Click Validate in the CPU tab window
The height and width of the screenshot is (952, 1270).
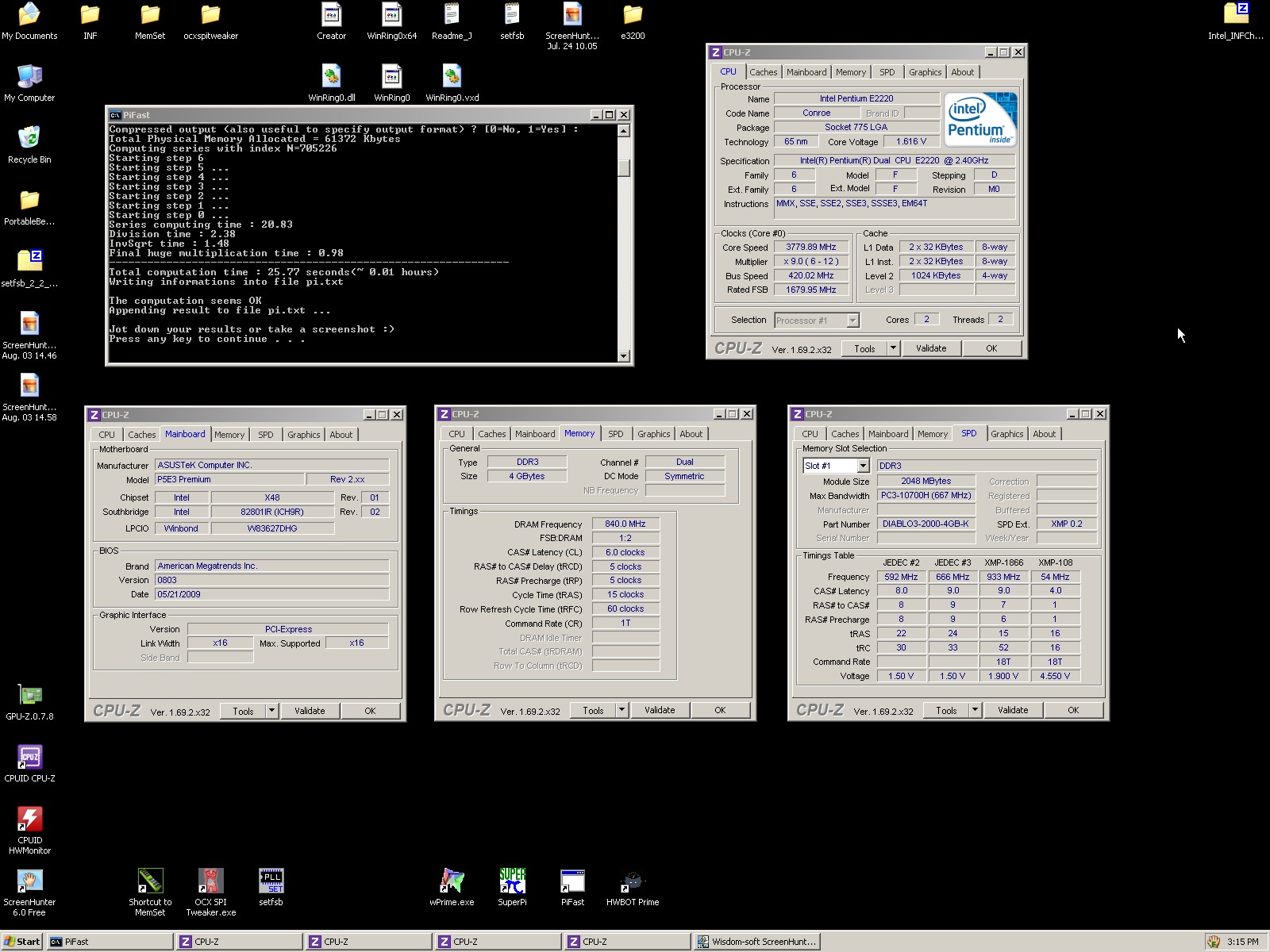tap(931, 348)
